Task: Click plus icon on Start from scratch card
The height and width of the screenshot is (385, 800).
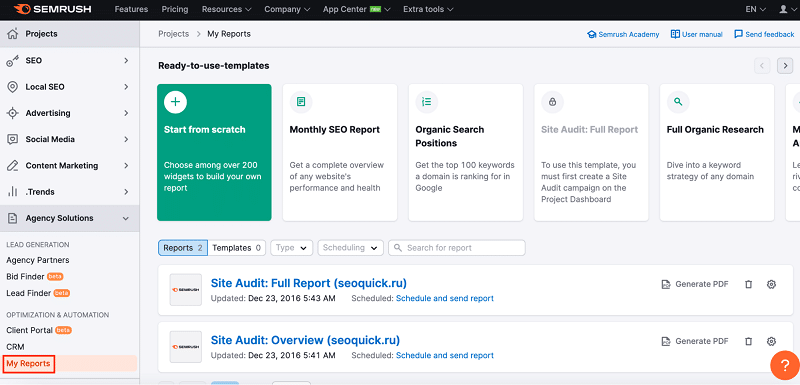Action: pyautogui.click(x=175, y=101)
